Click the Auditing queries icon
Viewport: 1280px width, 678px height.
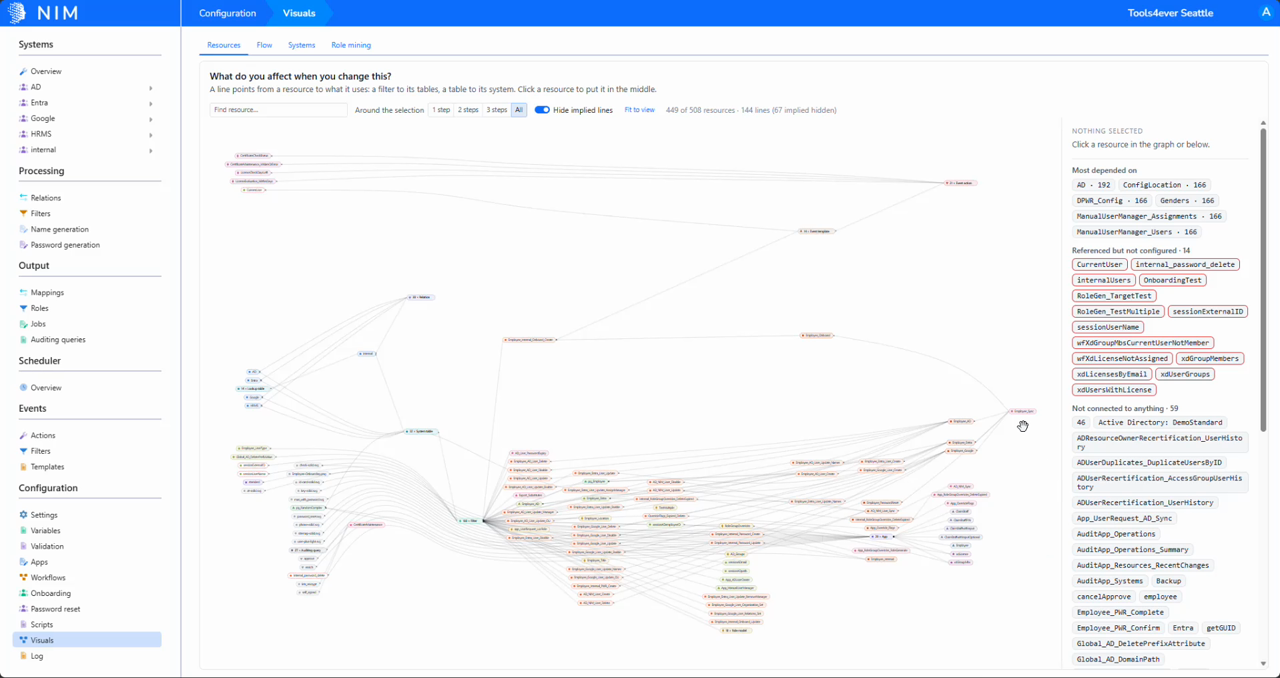(23, 340)
